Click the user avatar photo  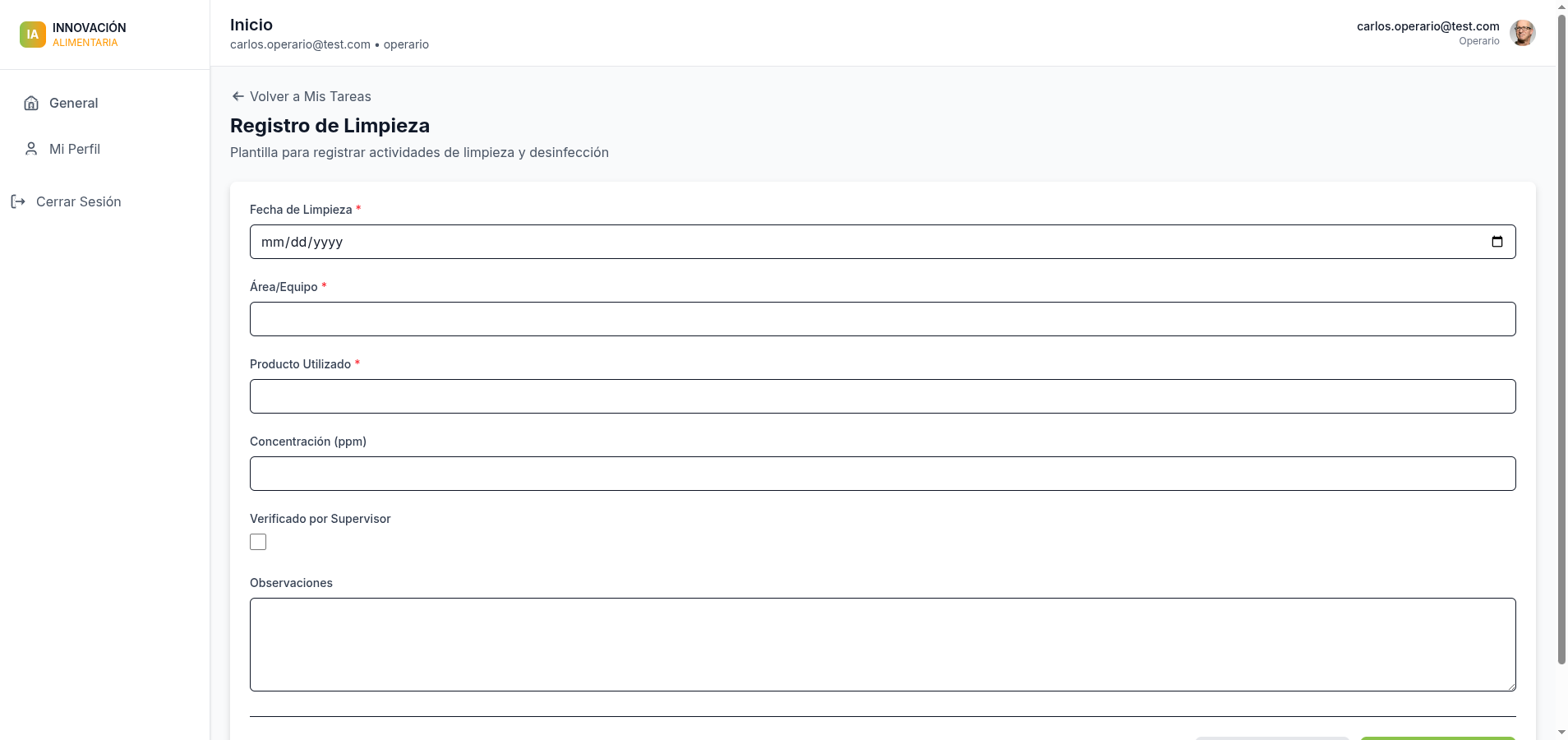[1523, 34]
